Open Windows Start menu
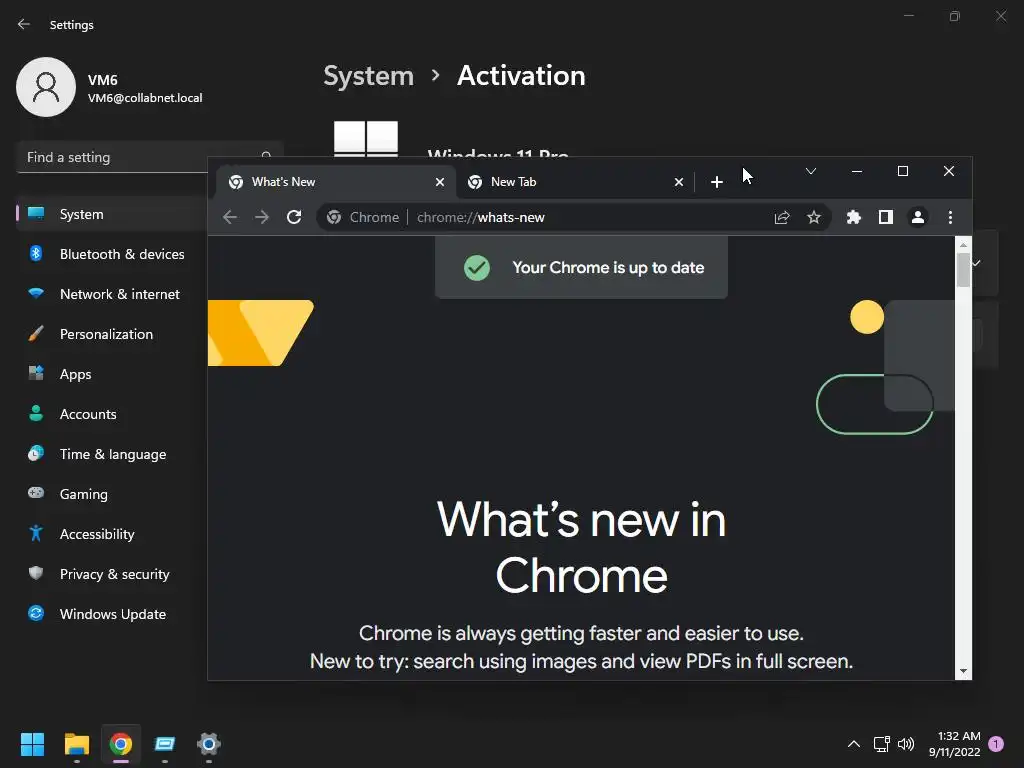This screenshot has width=1024, height=768. (x=32, y=744)
